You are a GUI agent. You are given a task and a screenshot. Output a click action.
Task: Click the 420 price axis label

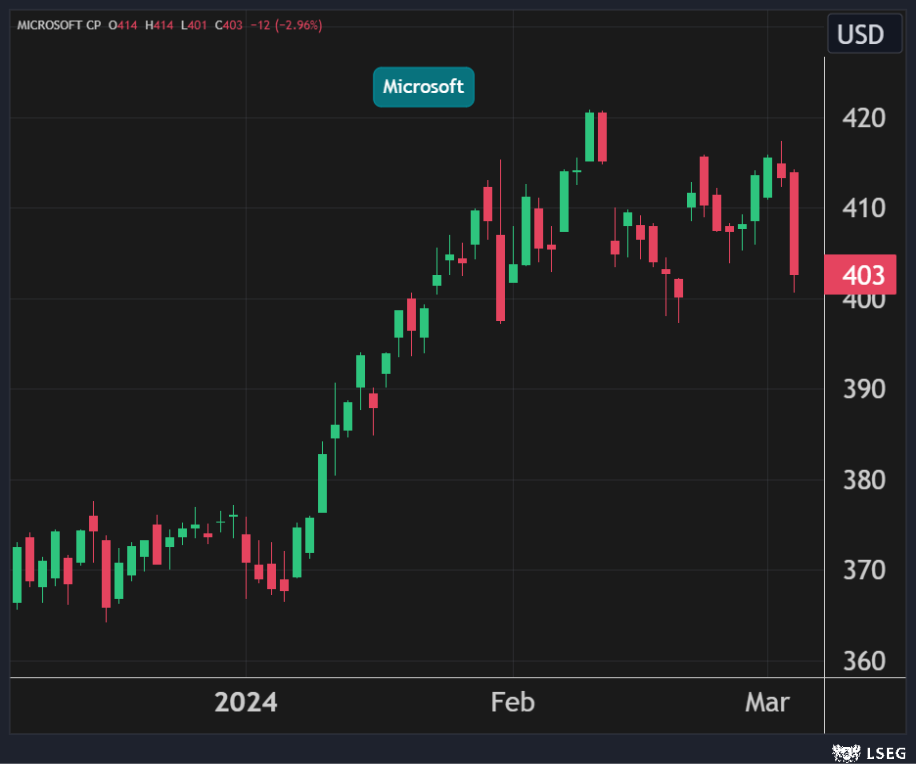(x=864, y=119)
